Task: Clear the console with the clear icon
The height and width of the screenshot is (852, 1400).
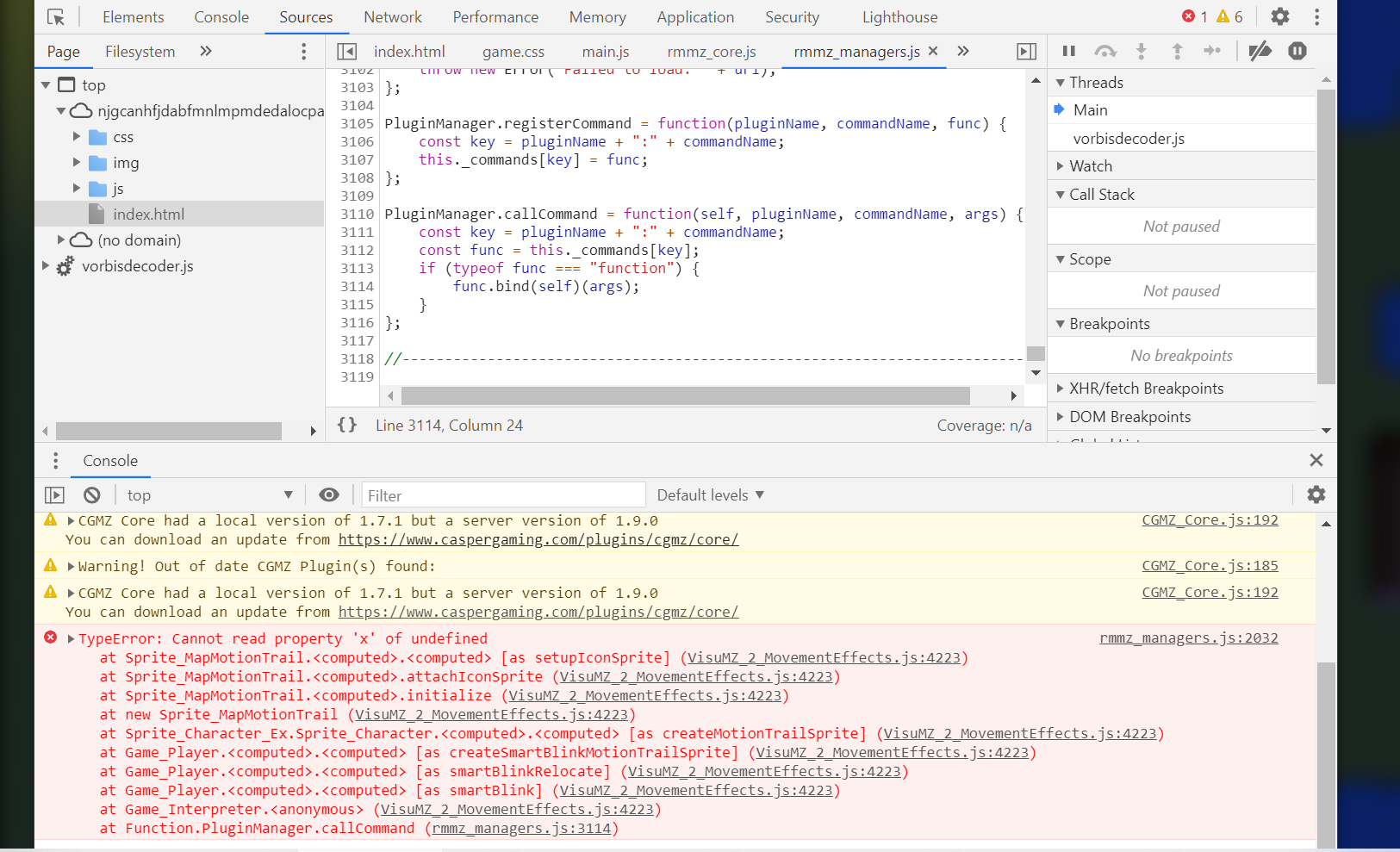Action: (x=92, y=495)
